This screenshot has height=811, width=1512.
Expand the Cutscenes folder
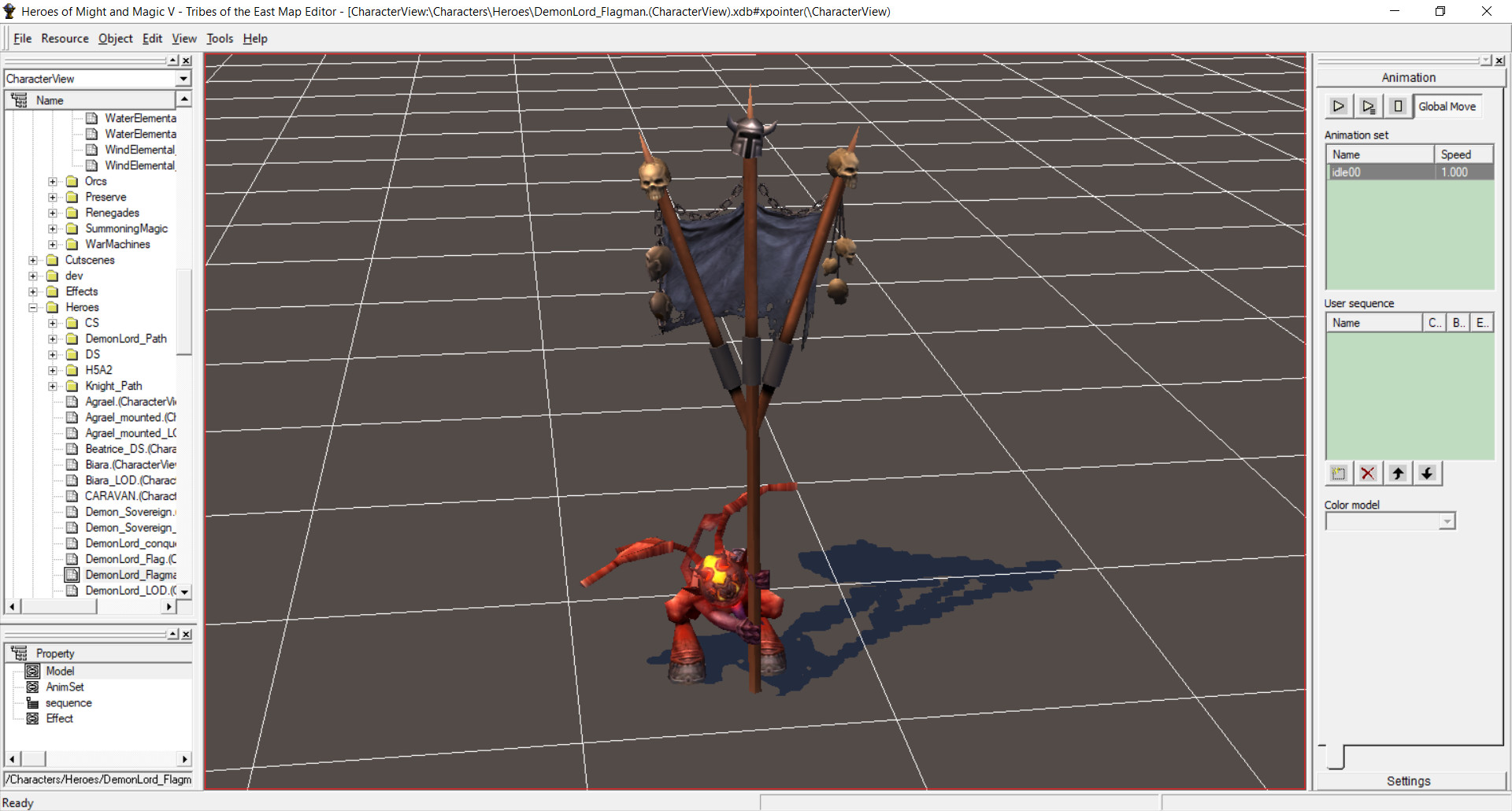[x=33, y=260]
